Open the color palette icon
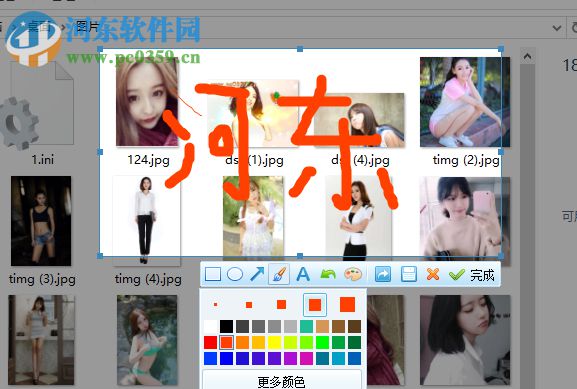577x389 pixels. pos(353,275)
